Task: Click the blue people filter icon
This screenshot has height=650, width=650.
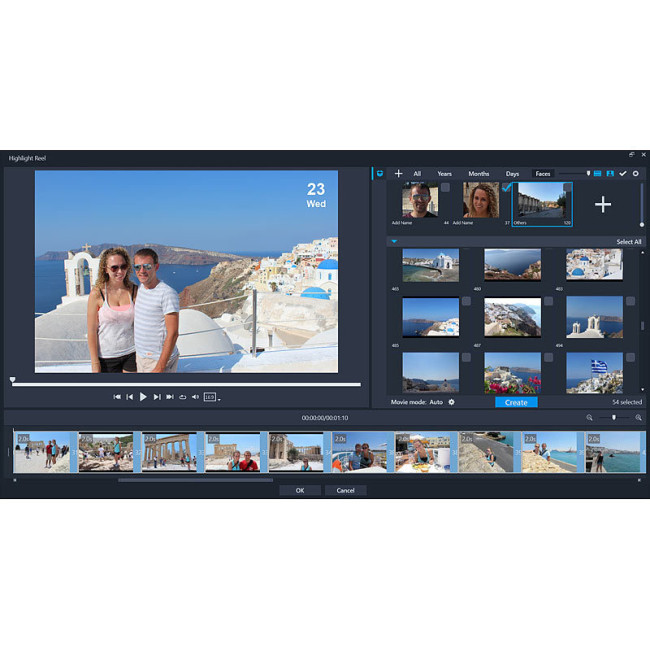Action: pyautogui.click(x=610, y=173)
